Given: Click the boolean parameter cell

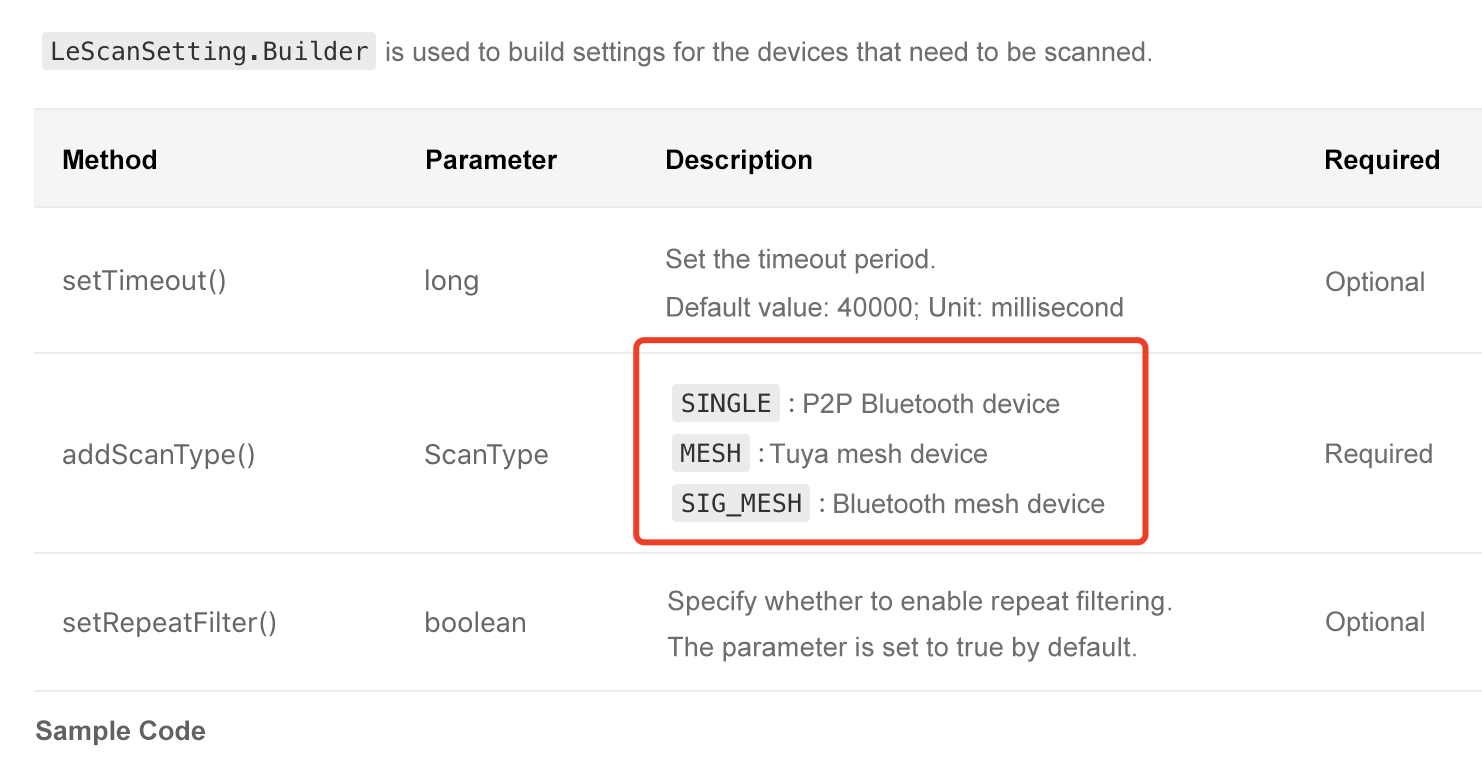Looking at the screenshot, I should (475, 623).
